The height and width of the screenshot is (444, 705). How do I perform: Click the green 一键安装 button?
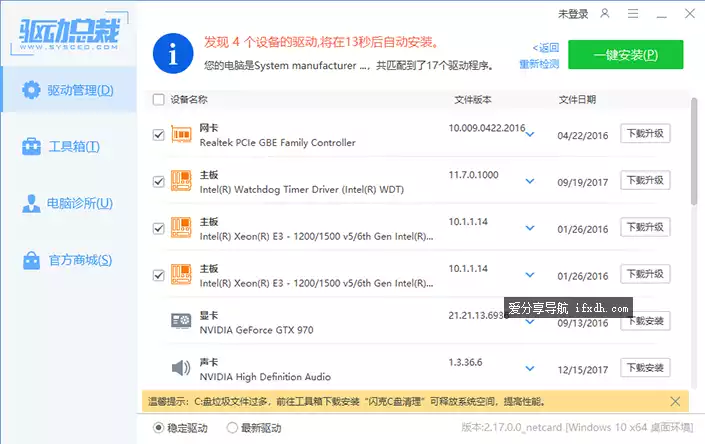tap(625, 55)
